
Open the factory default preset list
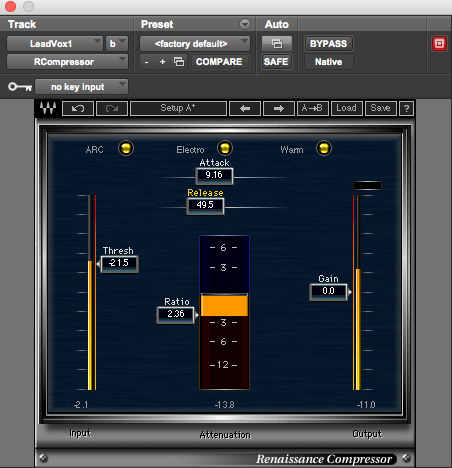pos(195,44)
